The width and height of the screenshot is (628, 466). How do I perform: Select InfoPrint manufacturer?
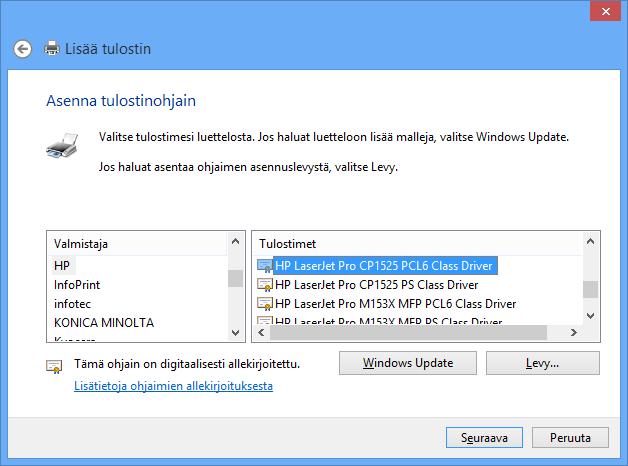click(x=77, y=285)
